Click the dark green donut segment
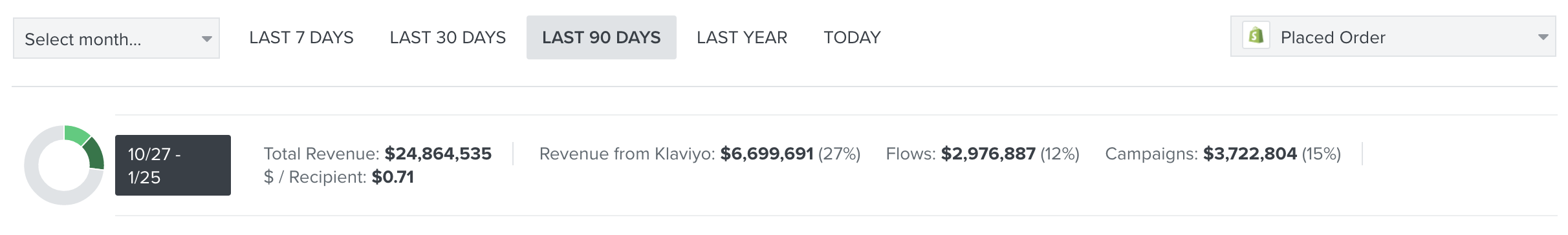The image size is (1568, 235). coord(94,154)
